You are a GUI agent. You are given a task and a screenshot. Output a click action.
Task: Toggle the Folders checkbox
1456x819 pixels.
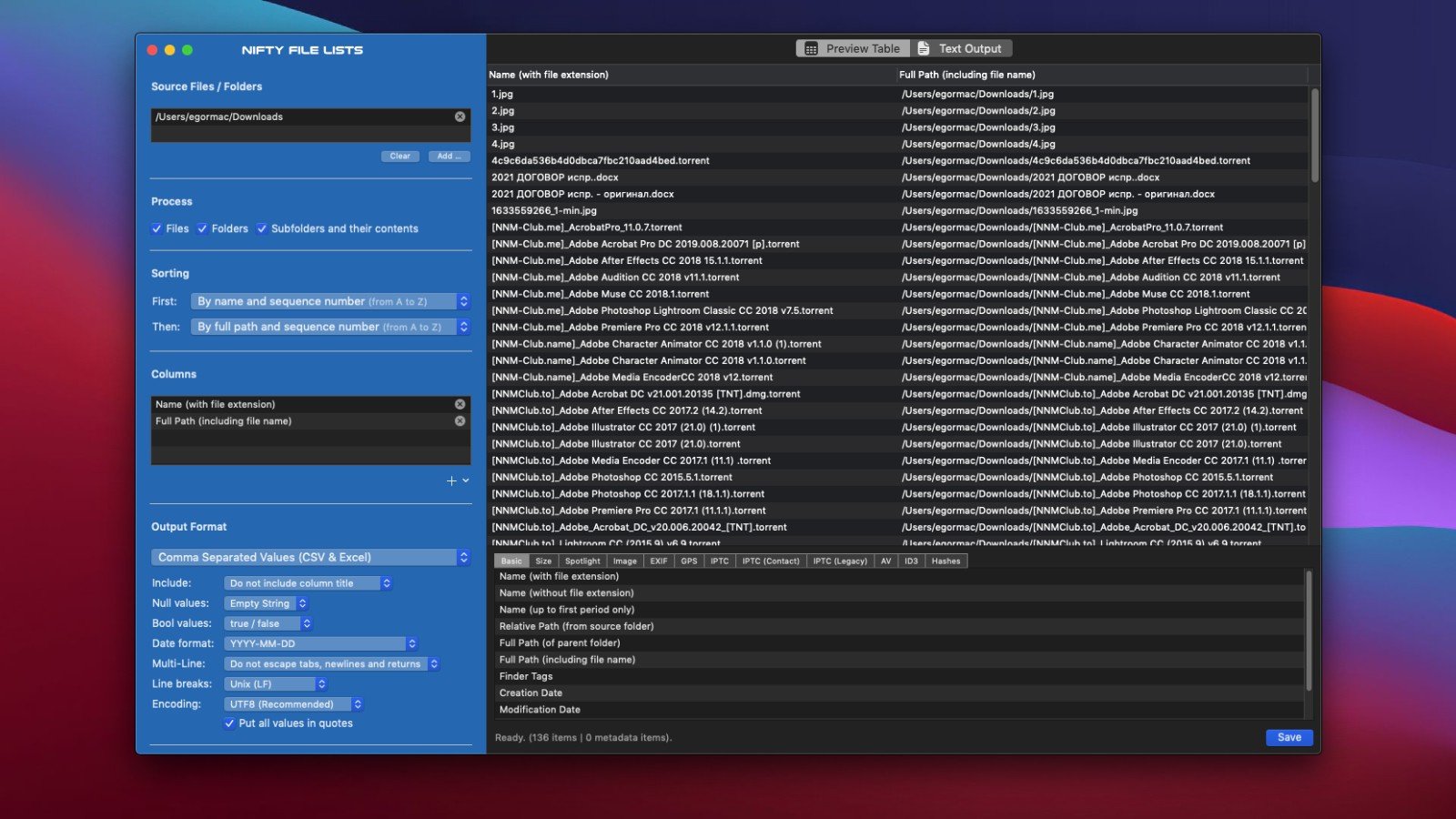203,229
